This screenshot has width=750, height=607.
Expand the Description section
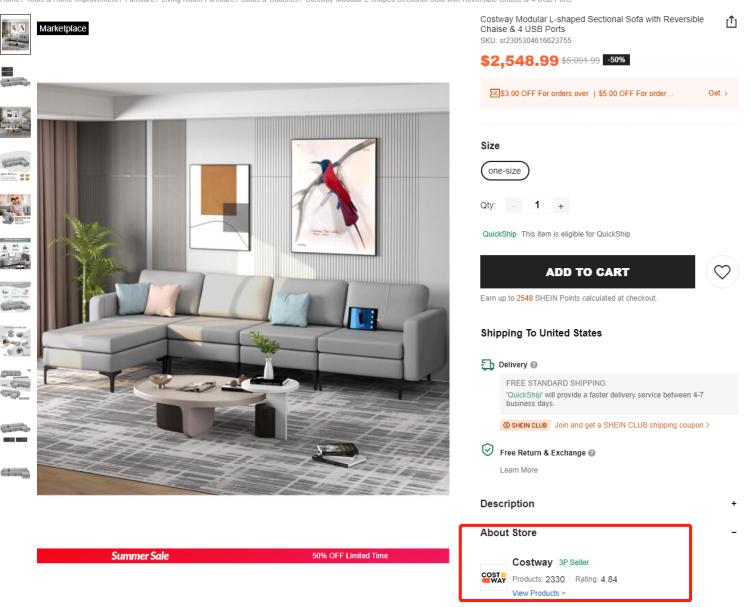click(734, 503)
